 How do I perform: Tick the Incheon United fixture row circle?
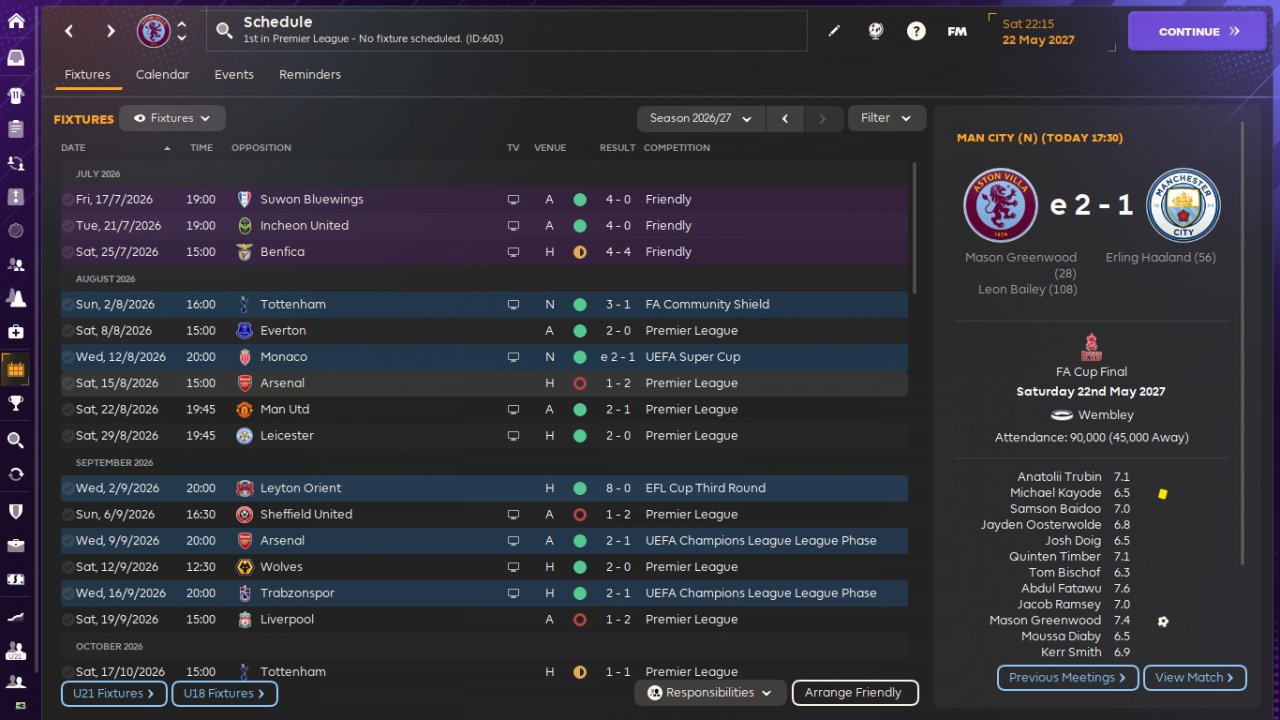point(68,226)
